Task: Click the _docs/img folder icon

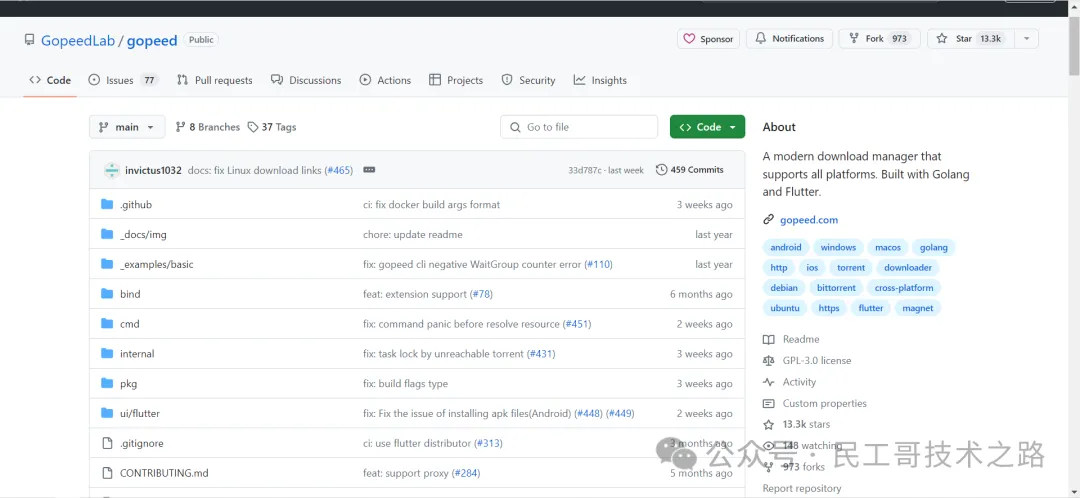Action: point(107,234)
